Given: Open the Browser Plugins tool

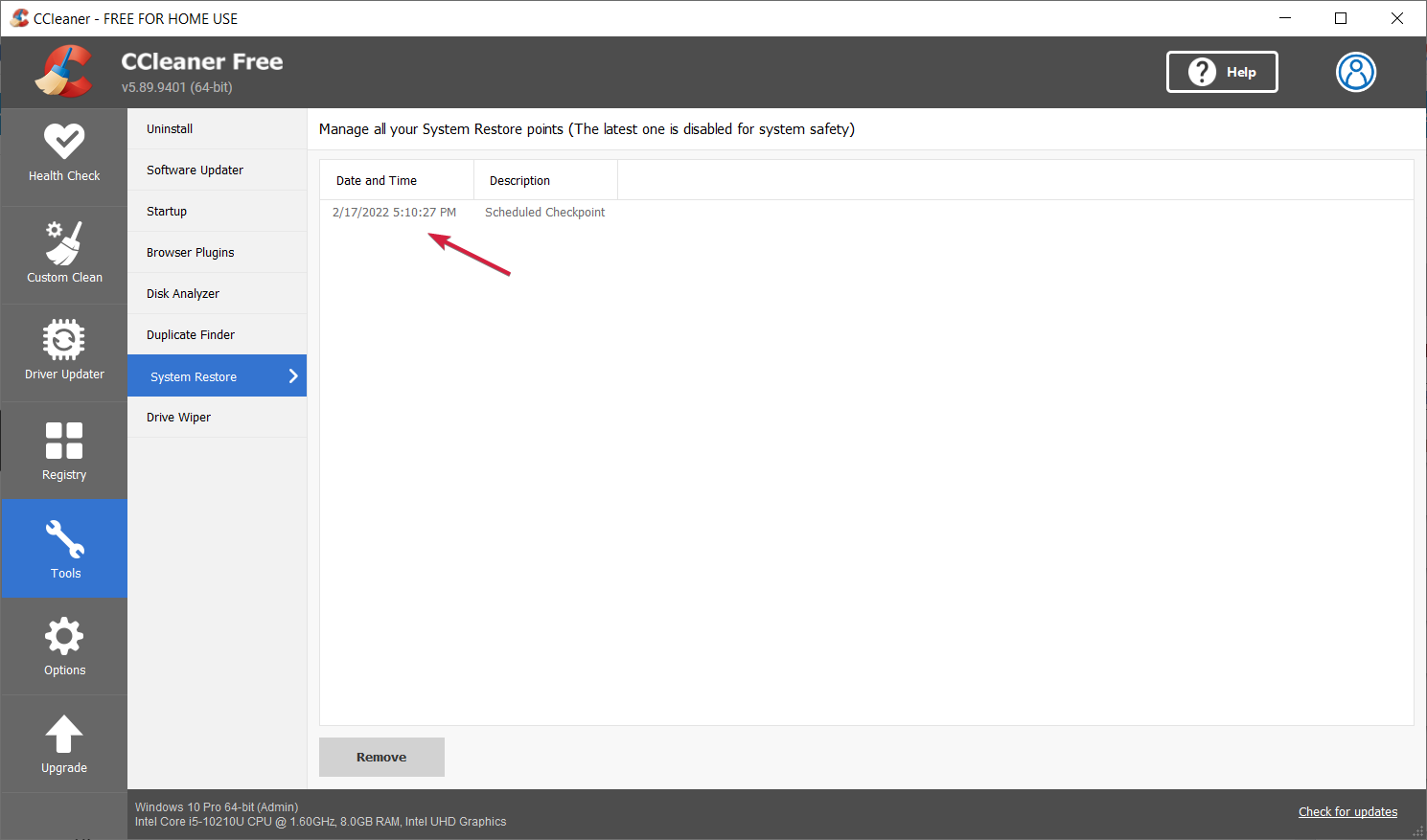Looking at the screenshot, I should pyautogui.click(x=218, y=253).
